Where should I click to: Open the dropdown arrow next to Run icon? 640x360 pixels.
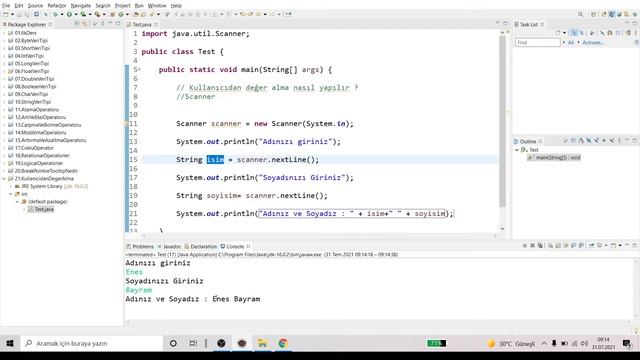coord(76,14)
